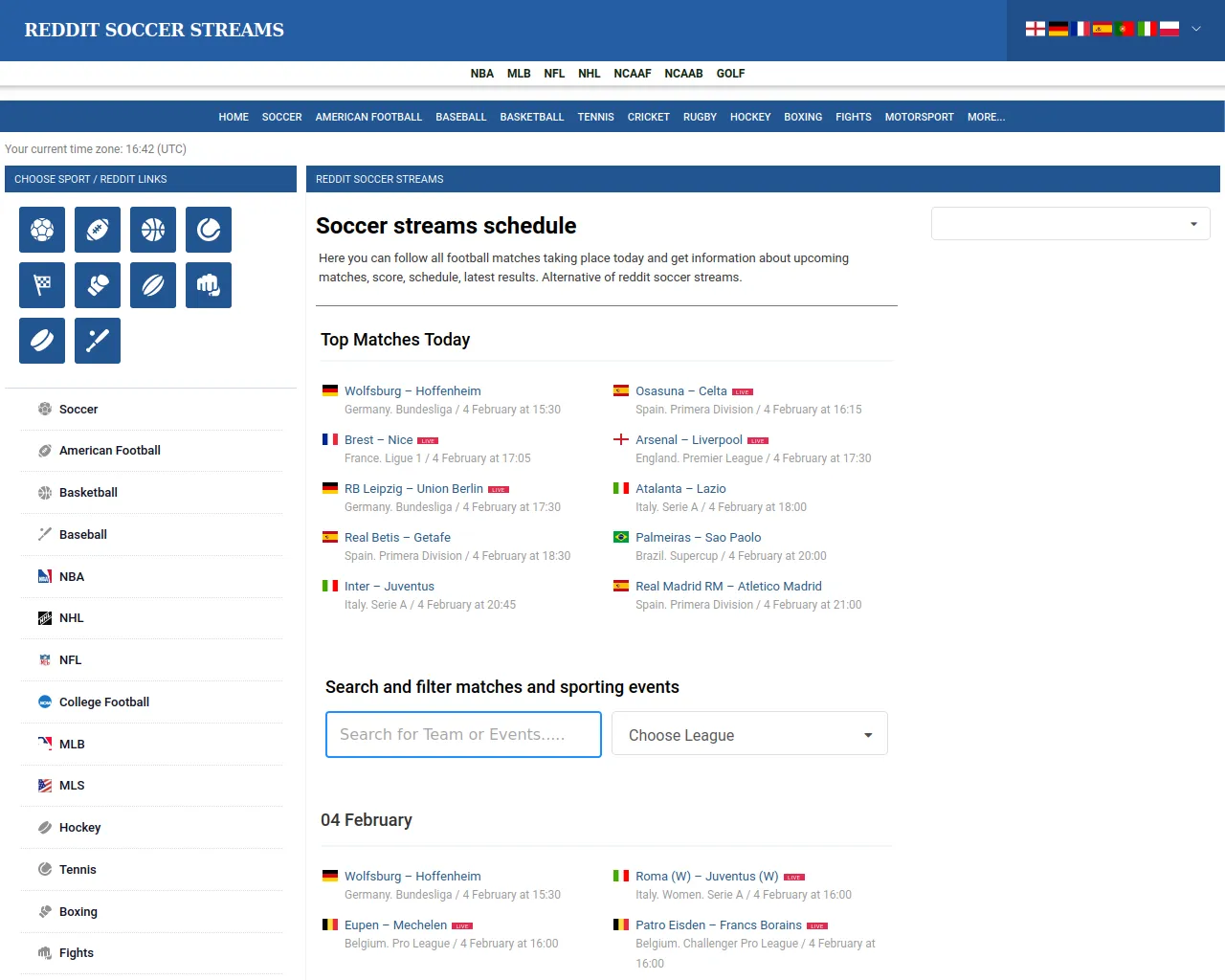
Task: Open the hockey puck icon tile
Action: point(42,341)
